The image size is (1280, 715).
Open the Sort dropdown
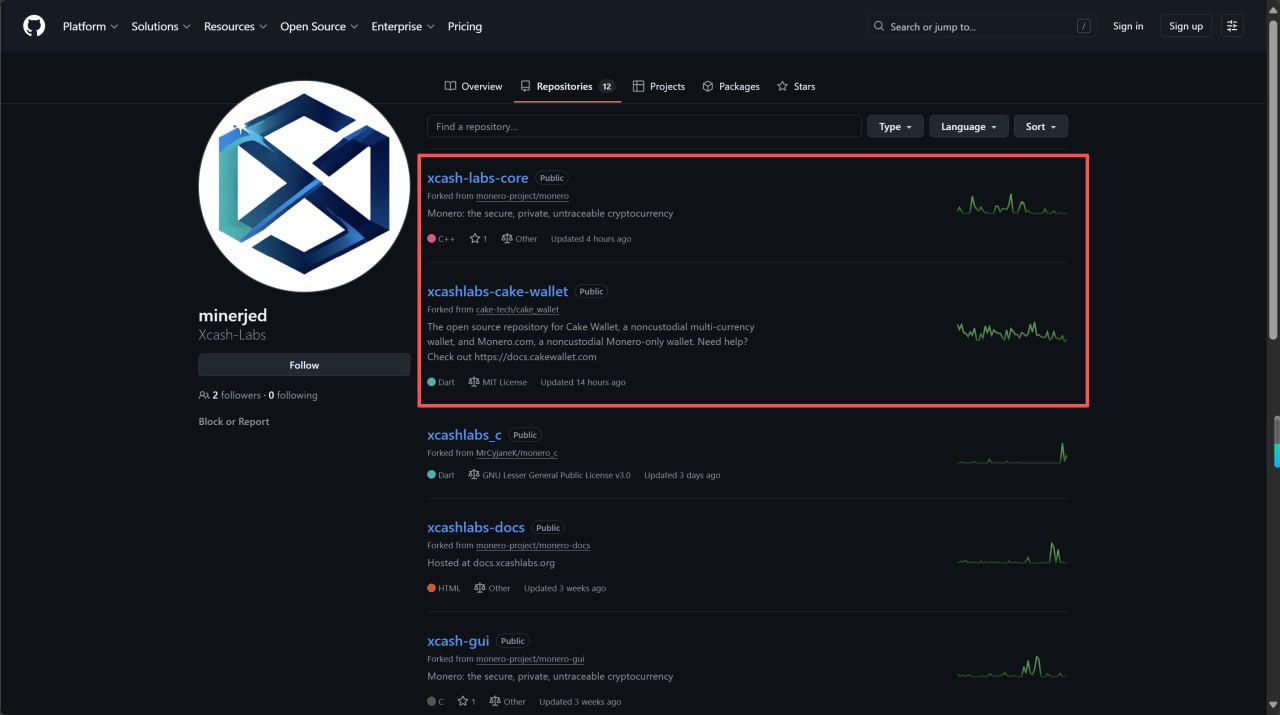pyautogui.click(x=1041, y=127)
